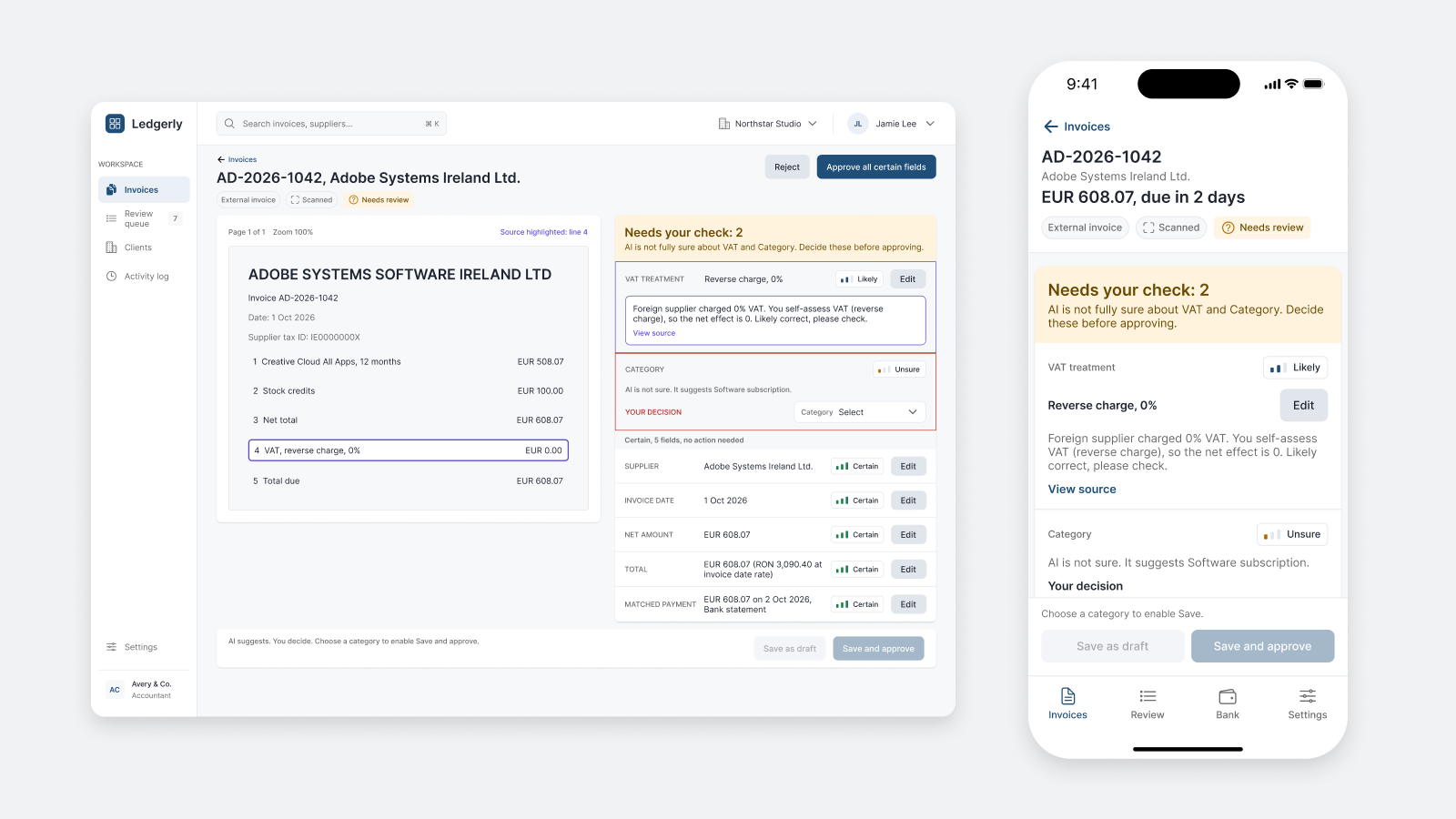Open Invoices in desktop sidebar
Screen dimensions: 1456x819
(x=144, y=189)
